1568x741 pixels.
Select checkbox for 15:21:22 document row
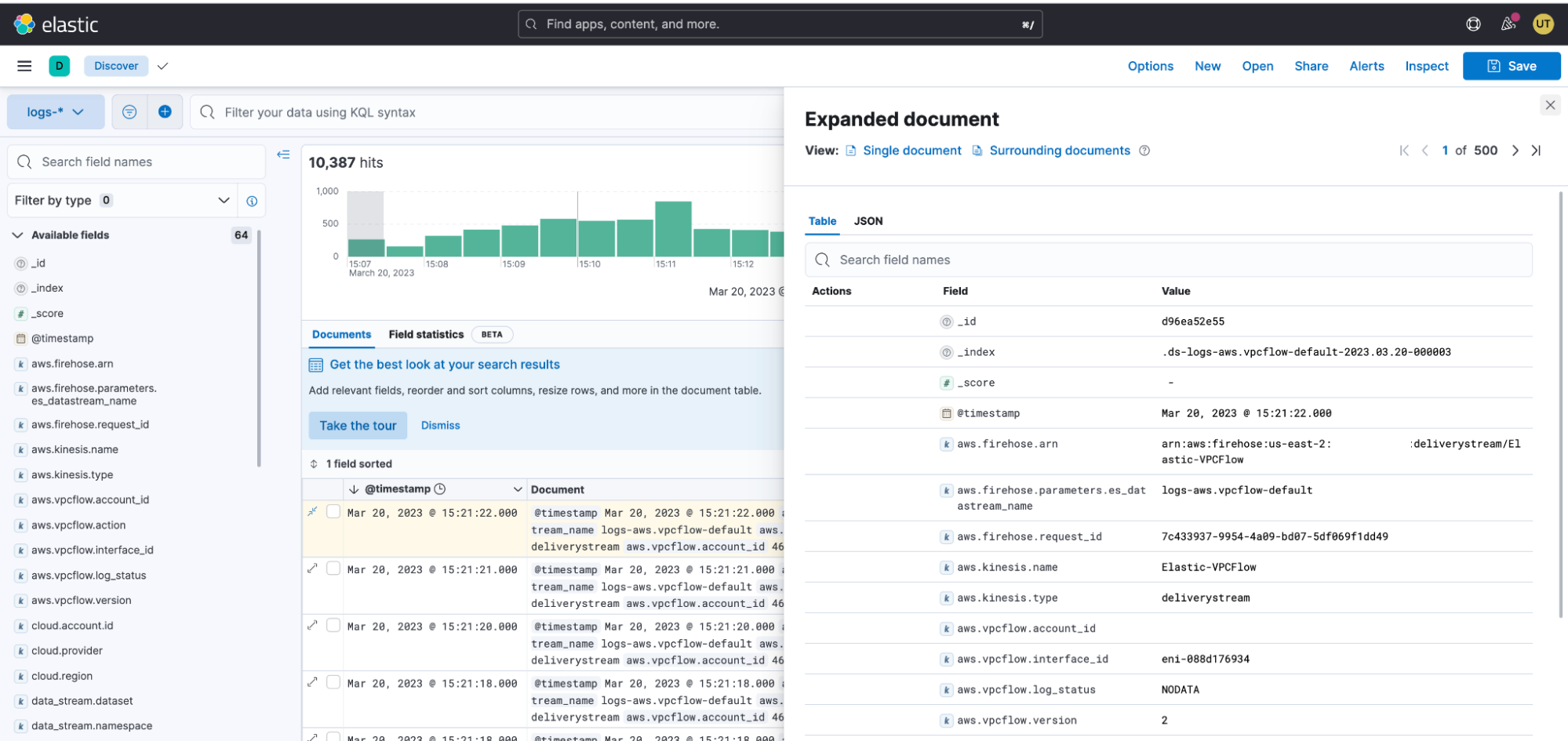point(333,512)
